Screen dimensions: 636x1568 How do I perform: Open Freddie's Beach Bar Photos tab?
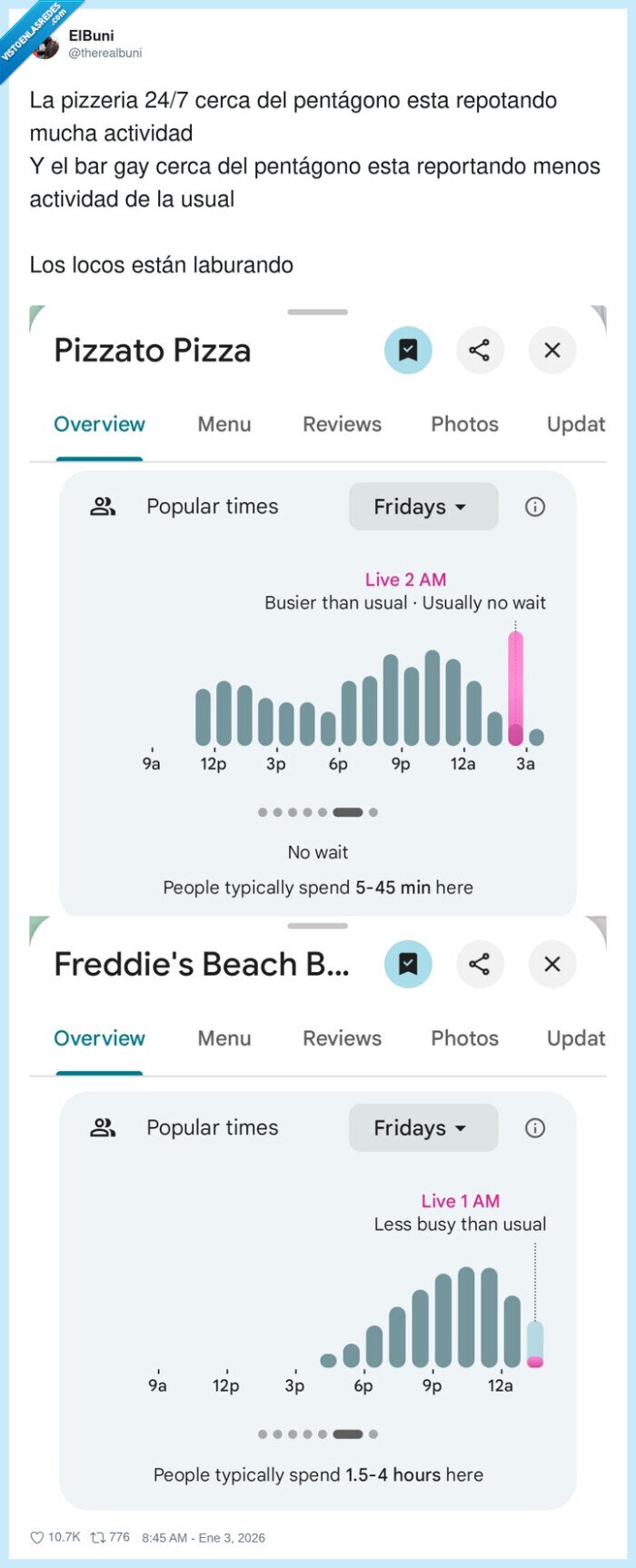[x=464, y=1038]
